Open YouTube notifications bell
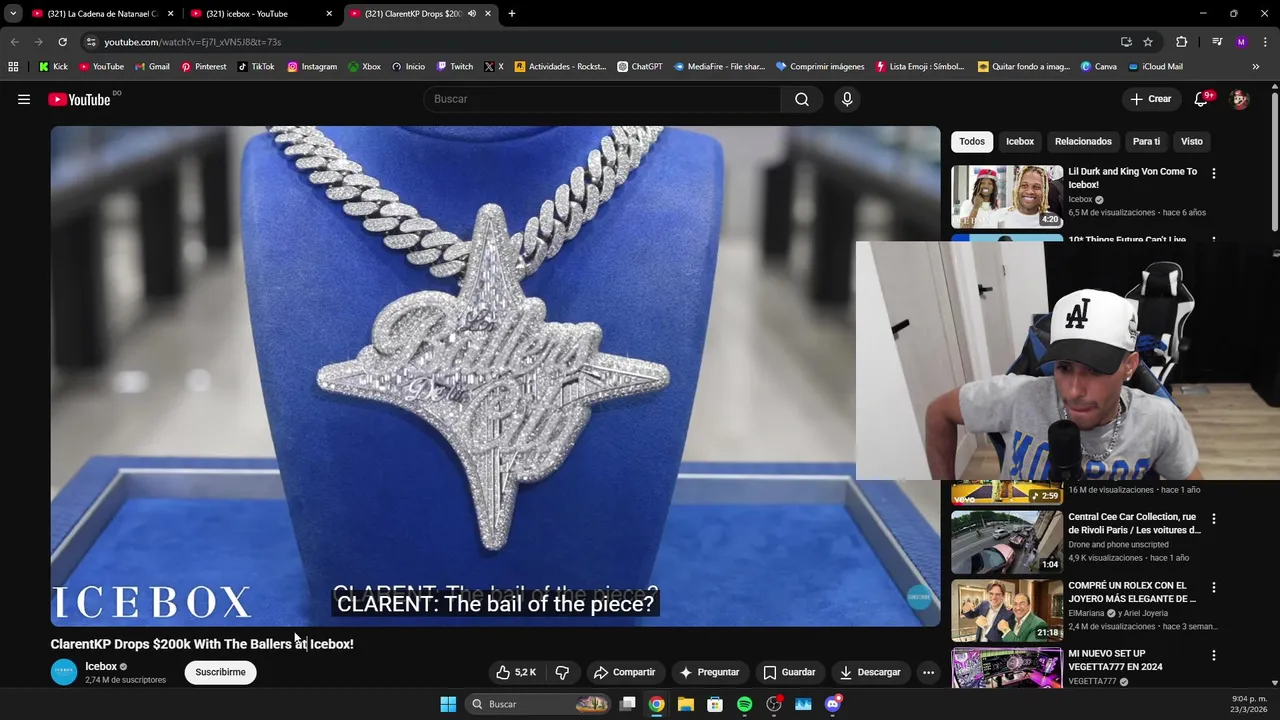This screenshot has width=1280, height=720. tap(1202, 99)
